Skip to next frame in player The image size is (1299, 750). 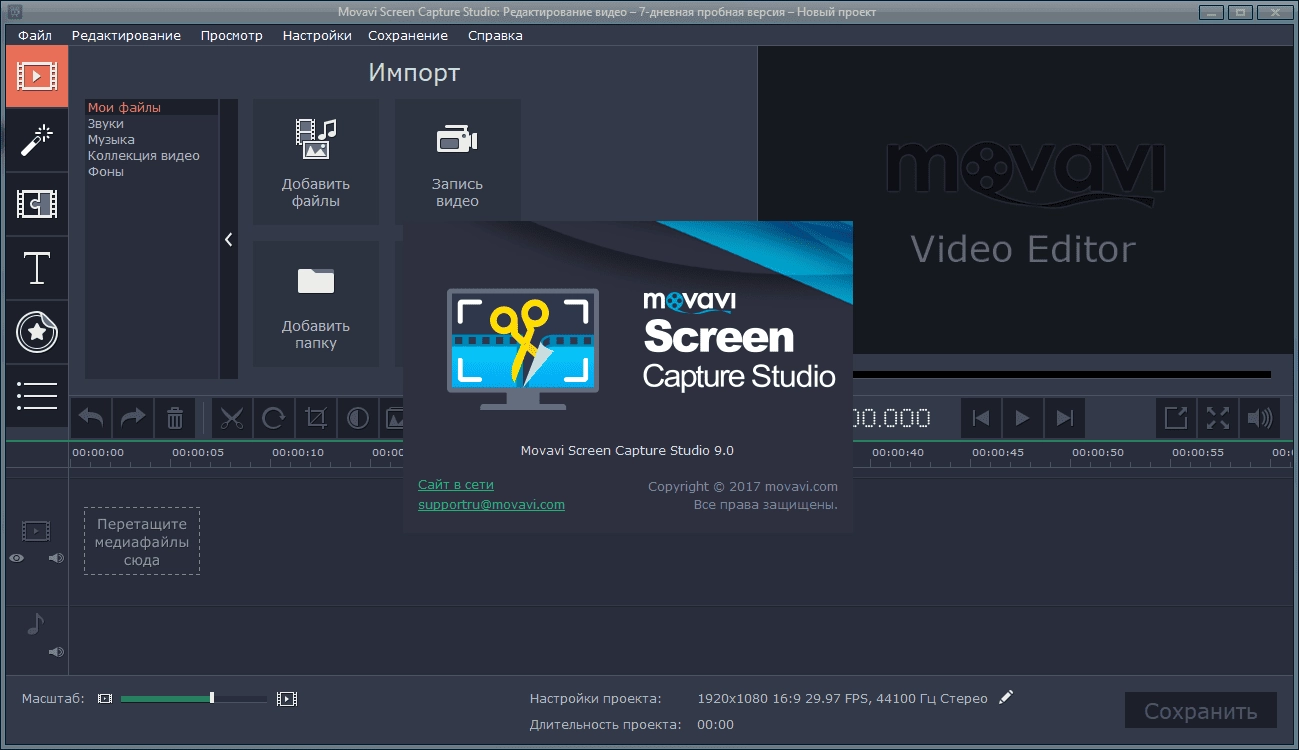1064,418
